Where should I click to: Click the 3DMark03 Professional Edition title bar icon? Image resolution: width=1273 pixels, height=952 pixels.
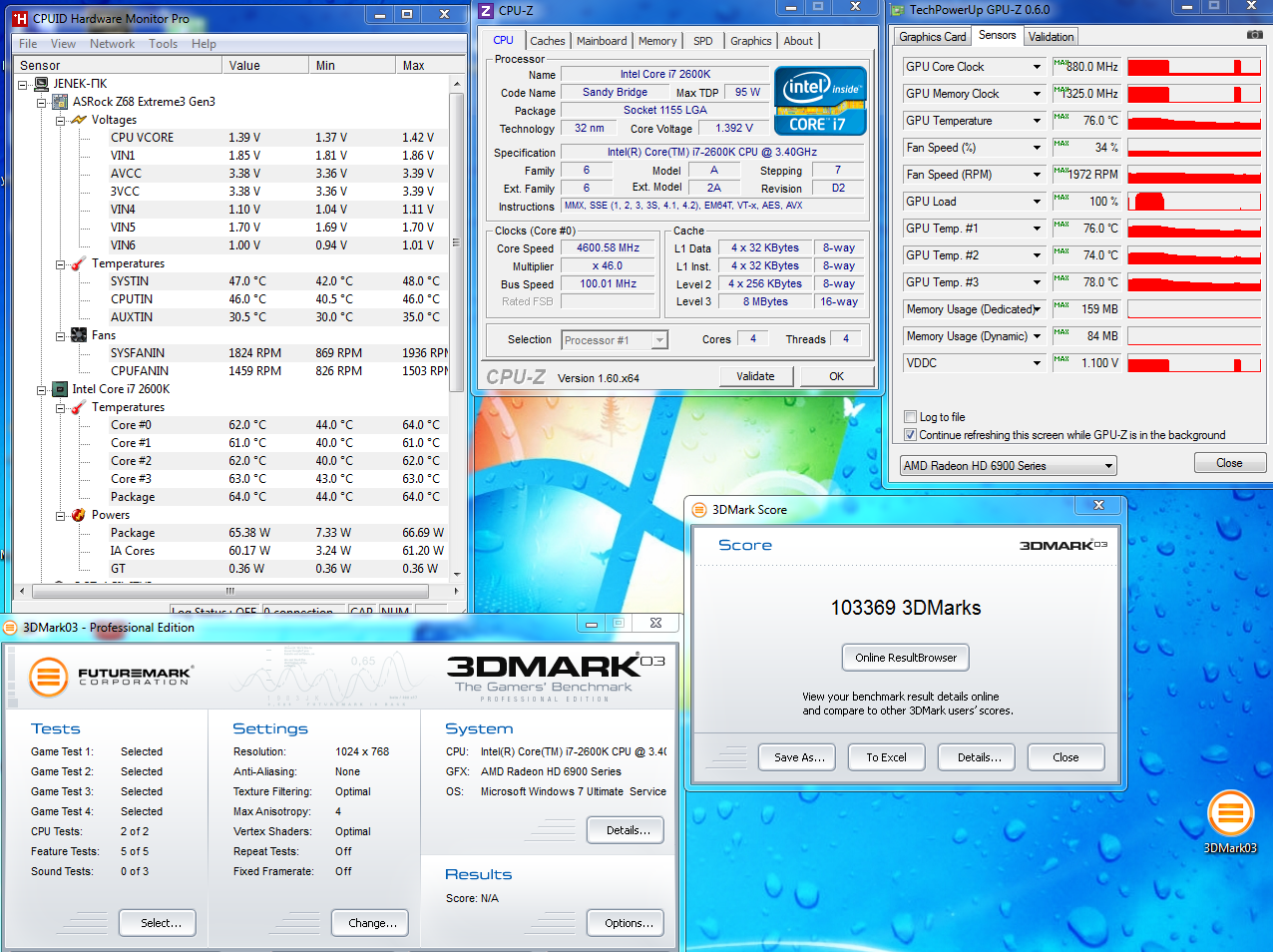(x=10, y=628)
